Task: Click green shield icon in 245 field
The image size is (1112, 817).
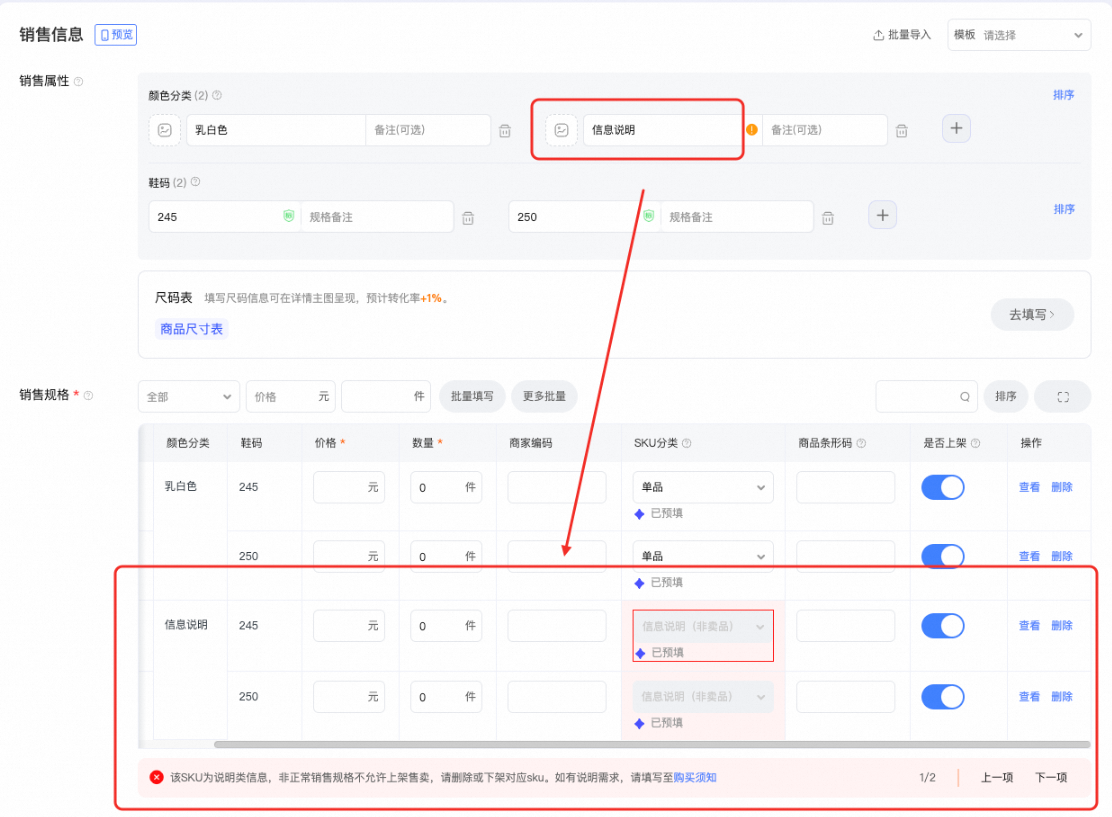Action: (x=289, y=216)
